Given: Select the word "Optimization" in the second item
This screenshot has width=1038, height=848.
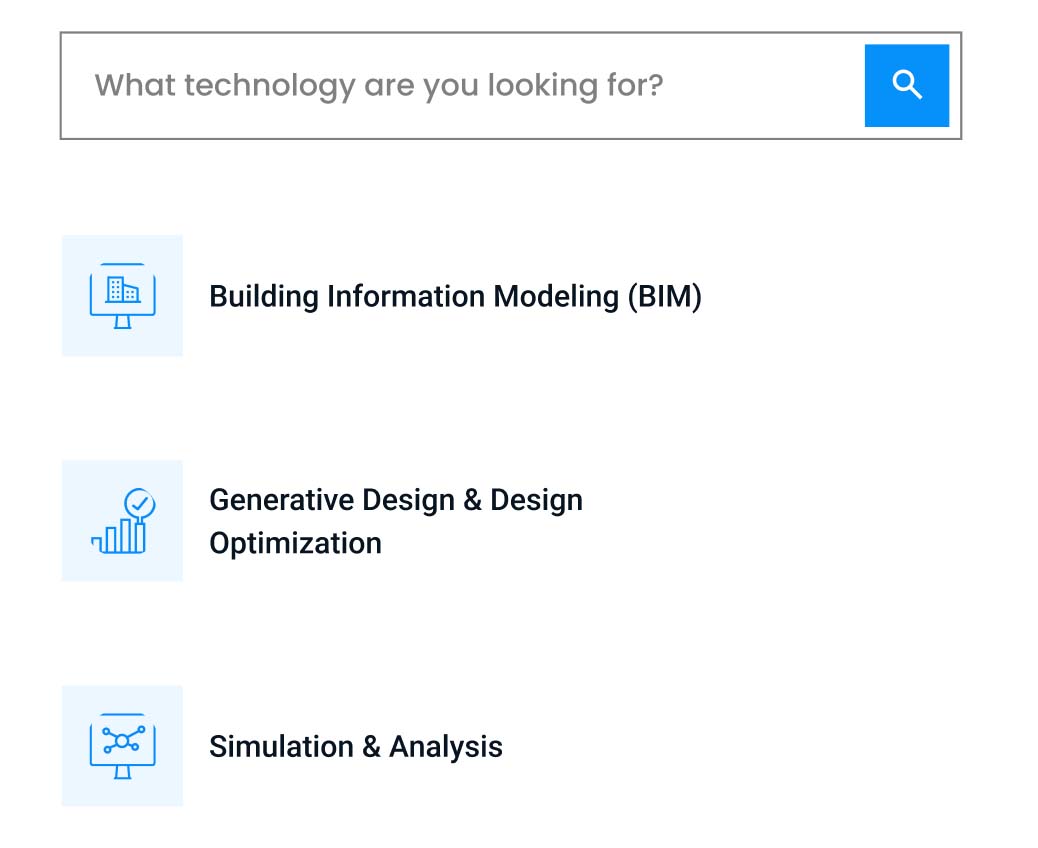Looking at the screenshot, I should point(295,544).
